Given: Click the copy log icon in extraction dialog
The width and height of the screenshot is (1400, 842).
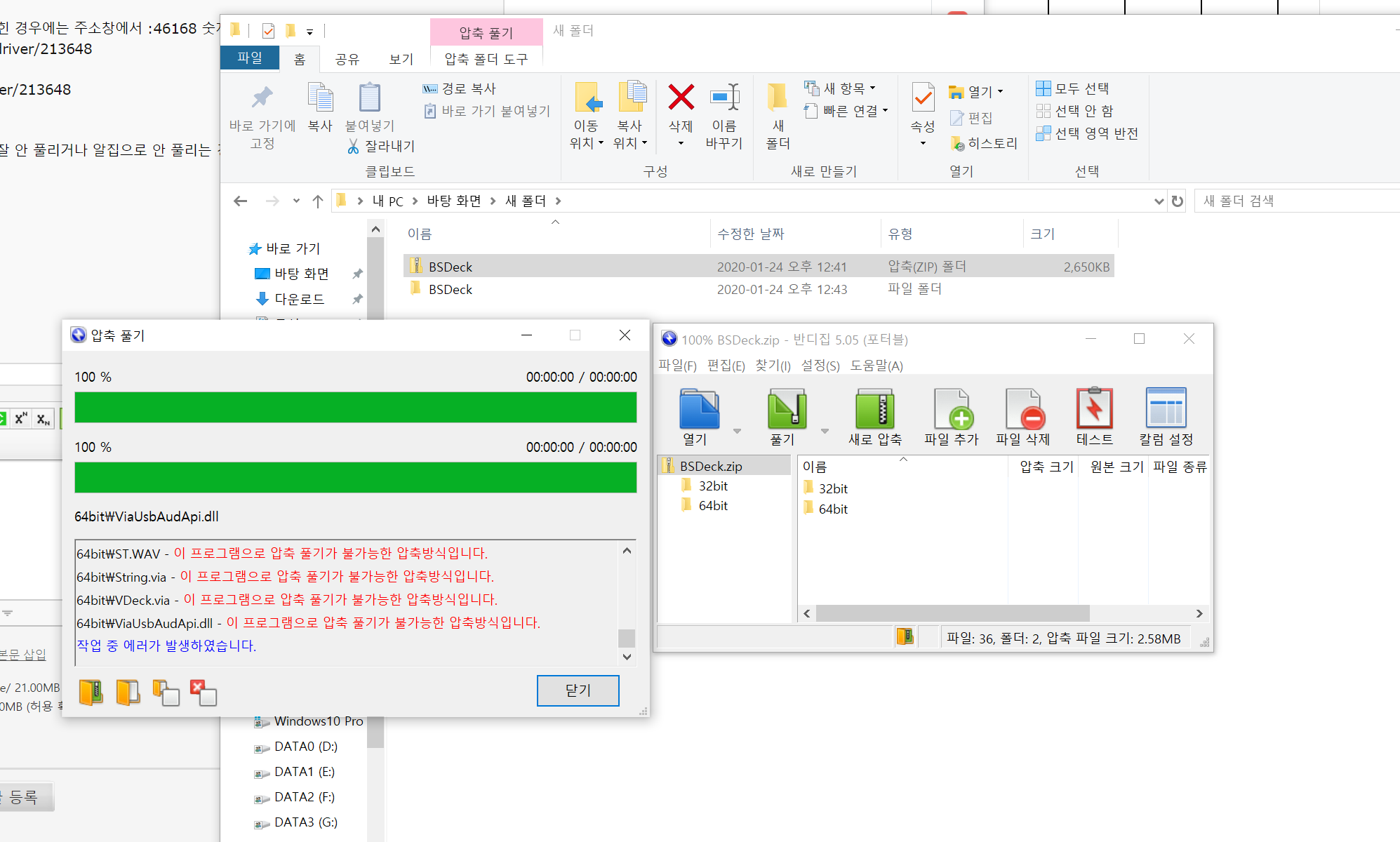Looking at the screenshot, I should click(166, 693).
